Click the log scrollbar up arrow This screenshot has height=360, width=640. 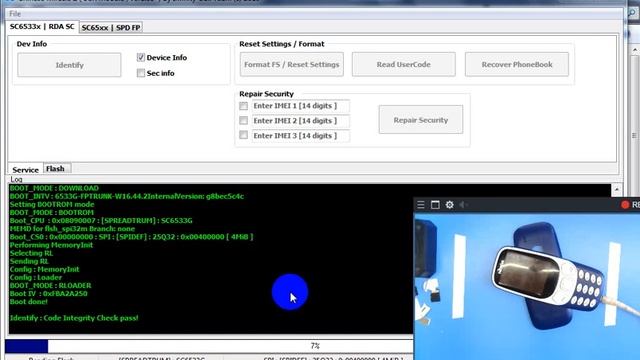pyautogui.click(x=616, y=190)
